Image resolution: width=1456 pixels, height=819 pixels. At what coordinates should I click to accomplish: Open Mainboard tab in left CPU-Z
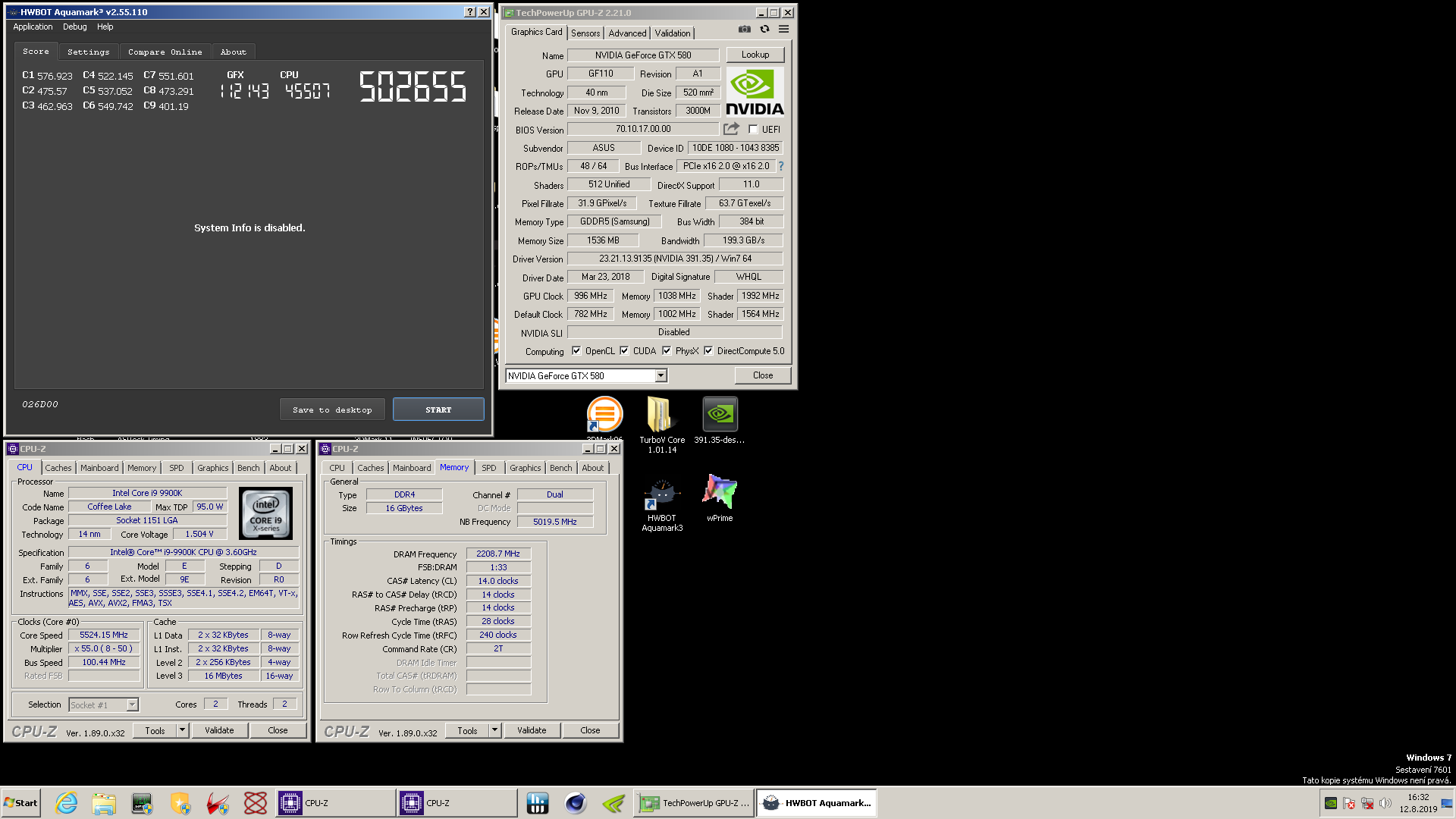(x=99, y=468)
